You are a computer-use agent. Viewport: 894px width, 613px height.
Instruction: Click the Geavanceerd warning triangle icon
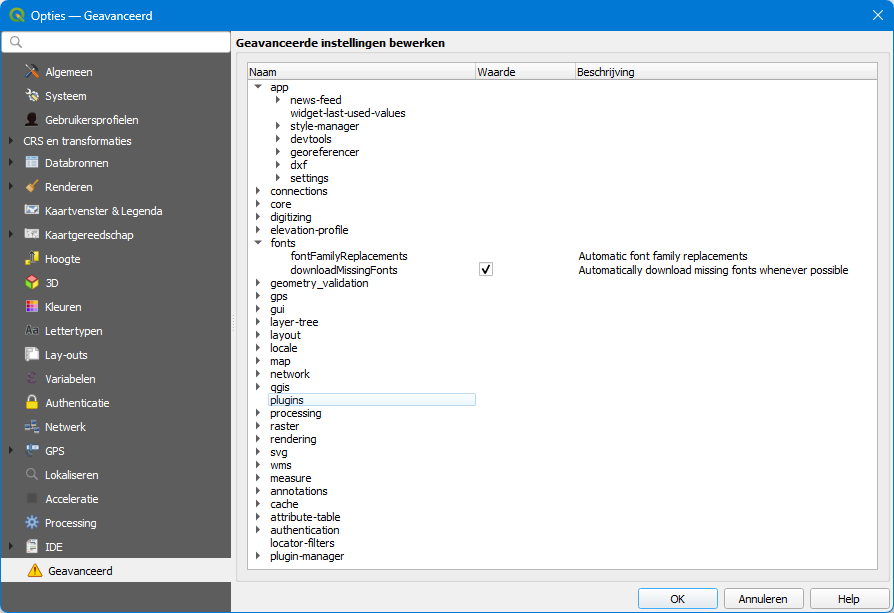[x=35, y=570]
